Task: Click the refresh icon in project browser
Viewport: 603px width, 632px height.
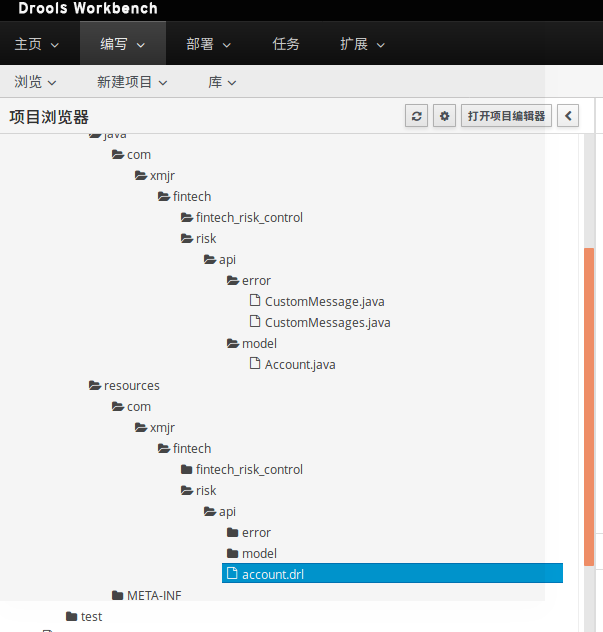Action: coord(416,116)
